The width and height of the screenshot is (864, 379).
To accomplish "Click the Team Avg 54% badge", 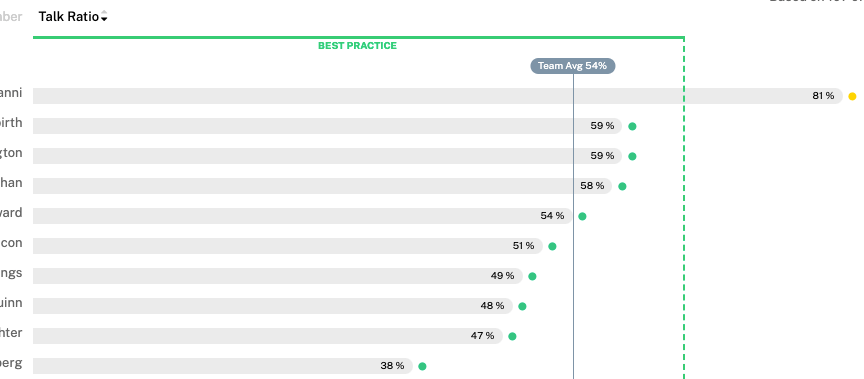I will coord(573,66).
